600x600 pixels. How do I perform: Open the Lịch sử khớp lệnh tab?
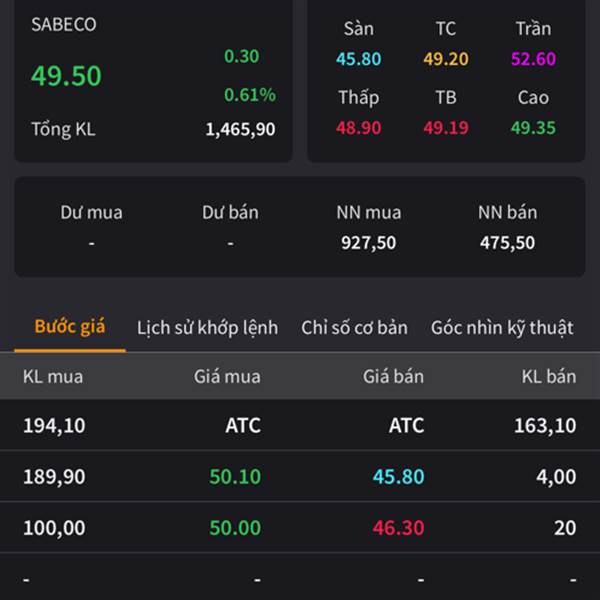[207, 328]
